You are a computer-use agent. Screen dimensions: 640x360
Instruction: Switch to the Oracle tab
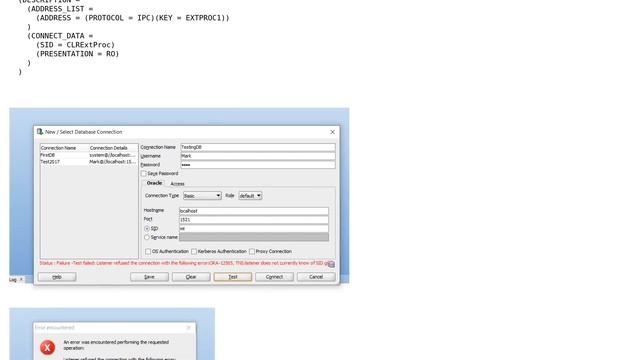pyautogui.click(x=154, y=183)
